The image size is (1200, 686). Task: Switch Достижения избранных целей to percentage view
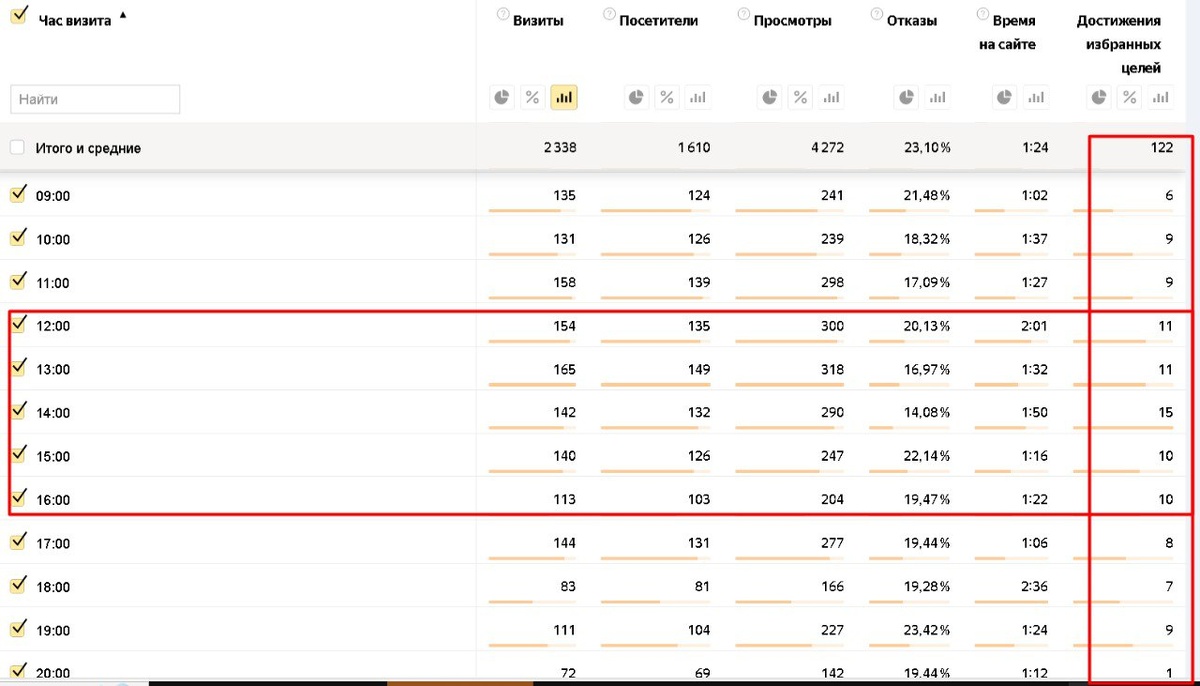pos(1129,97)
